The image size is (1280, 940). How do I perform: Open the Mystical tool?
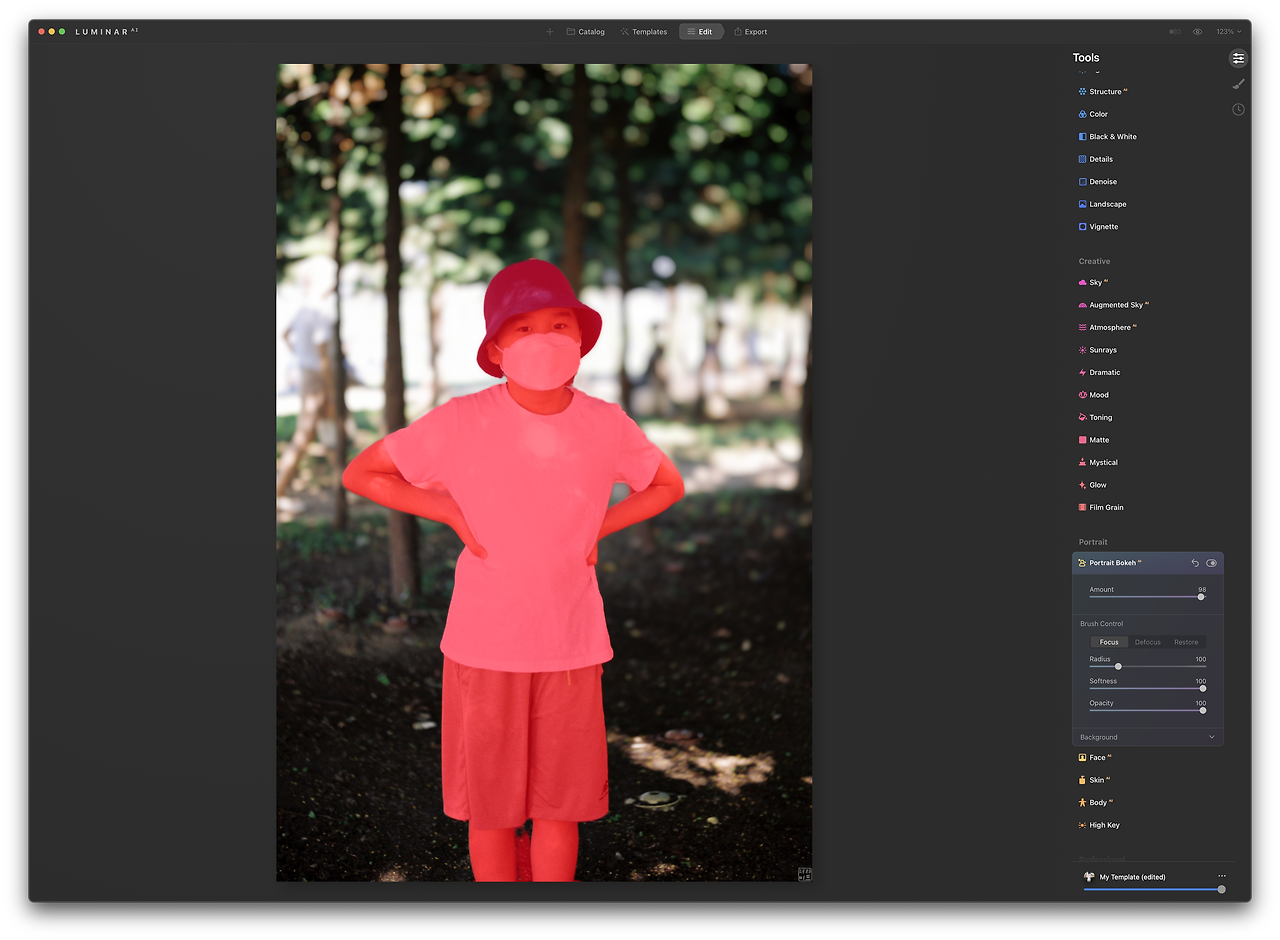coord(1098,463)
